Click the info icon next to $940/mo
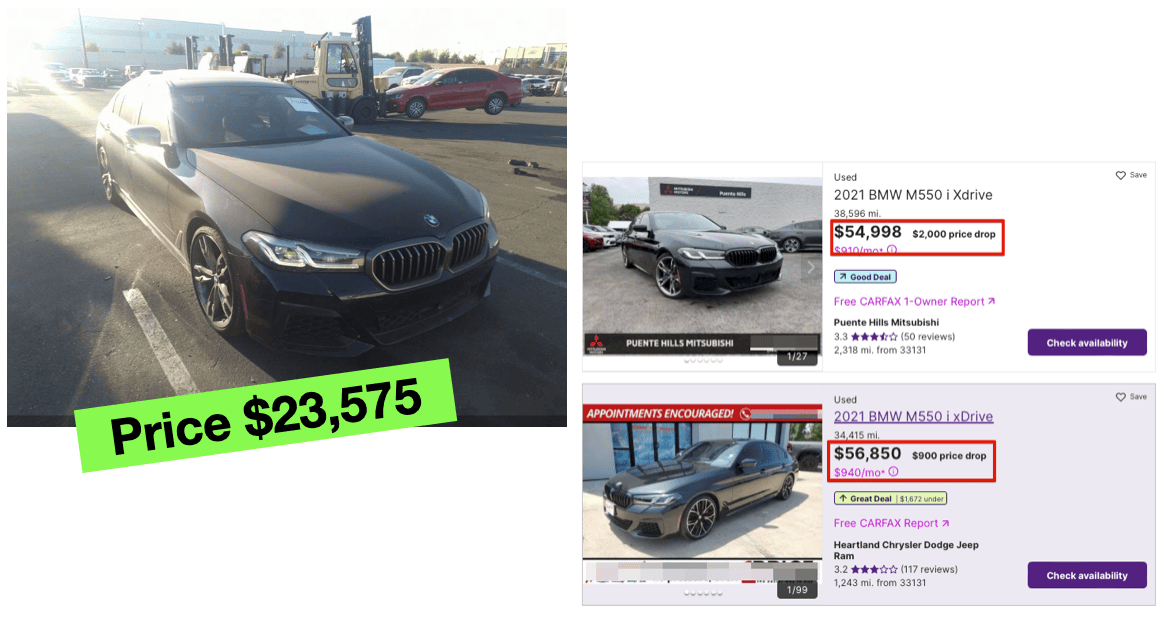This screenshot has width=1166, height=617. click(x=893, y=472)
